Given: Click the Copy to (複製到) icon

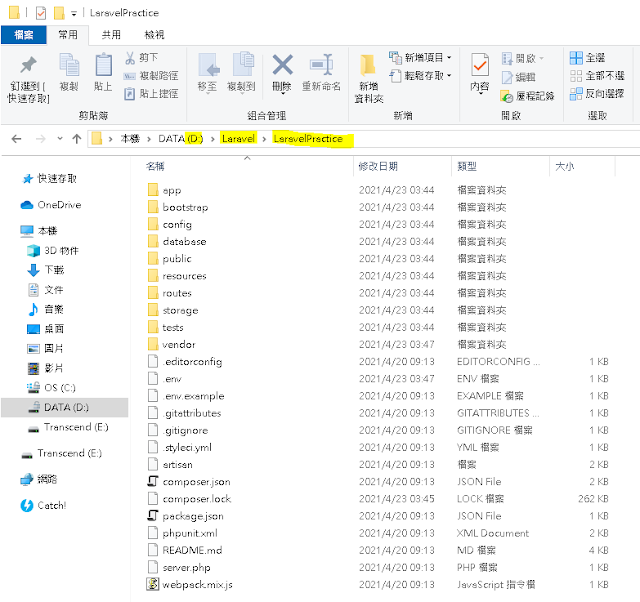Looking at the screenshot, I should [x=242, y=64].
